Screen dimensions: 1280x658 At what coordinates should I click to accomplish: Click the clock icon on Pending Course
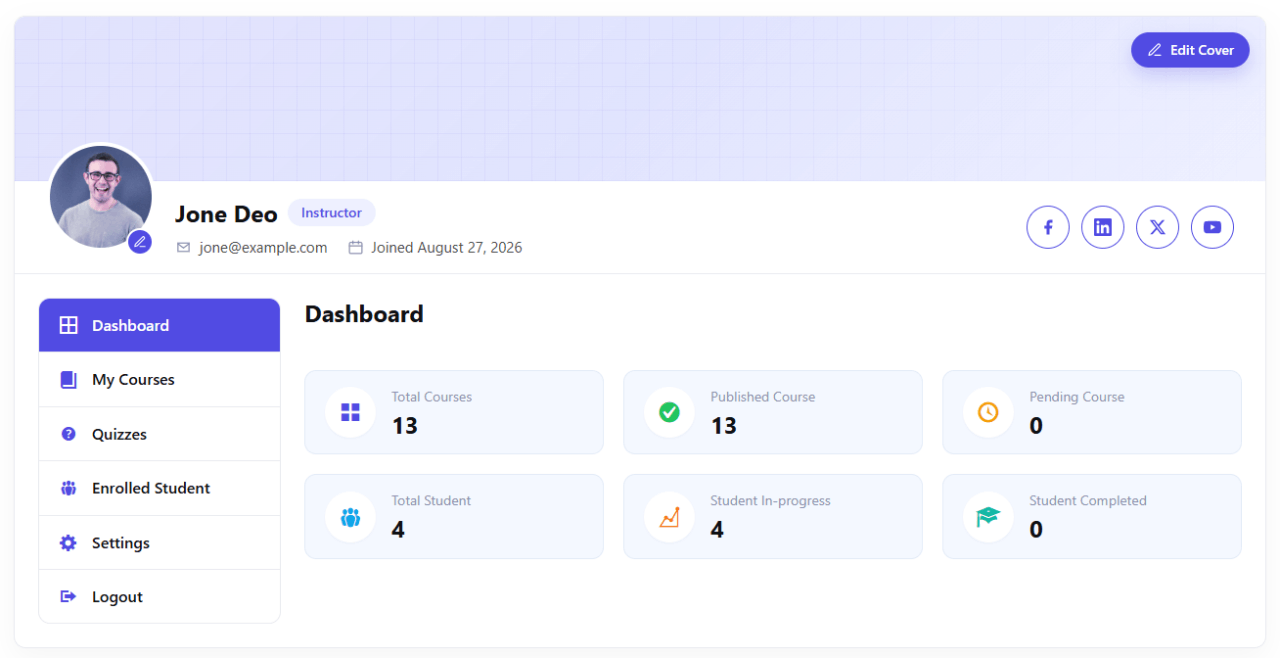coord(988,412)
